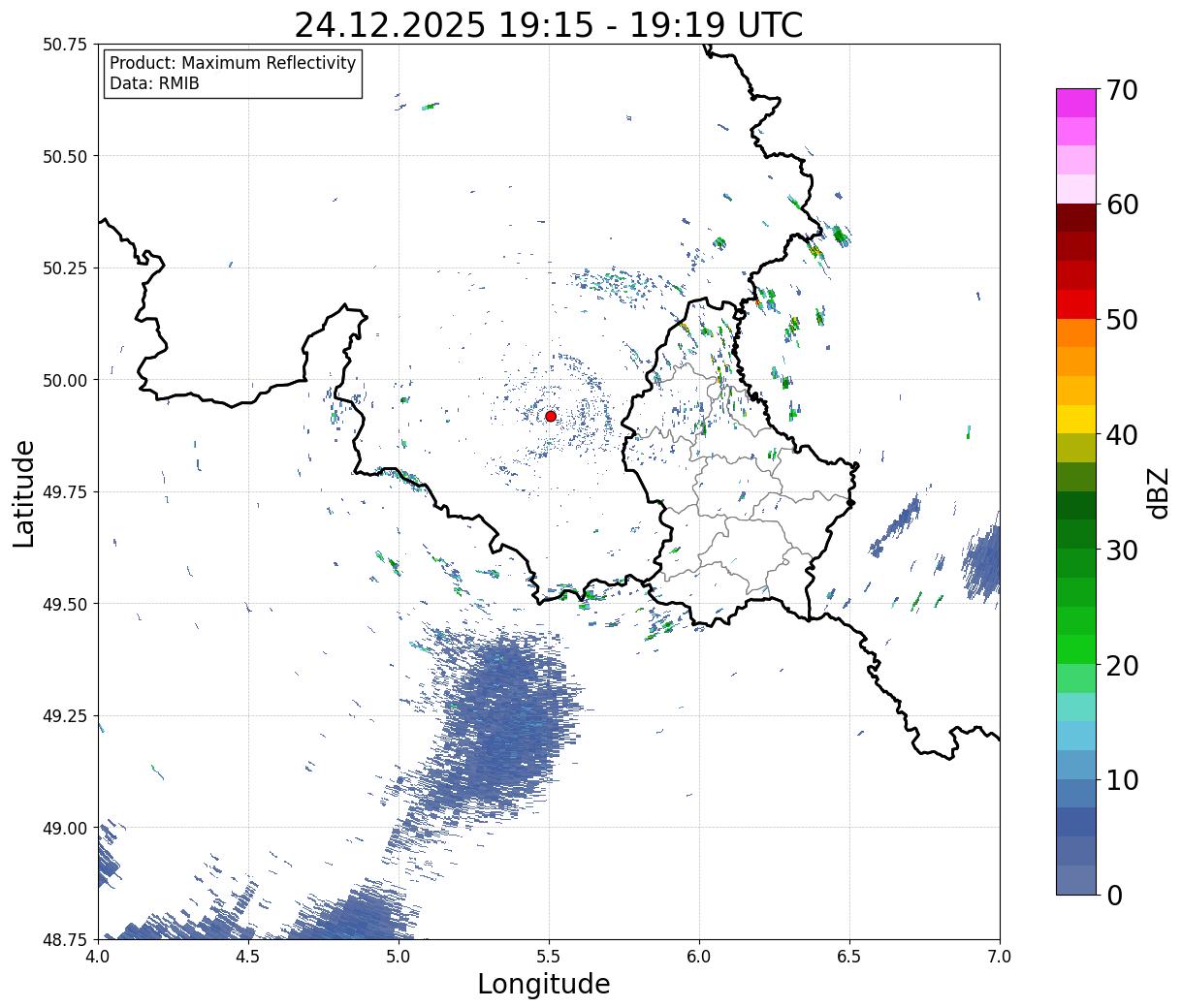Click the colorbar tick label 20
The width and height of the screenshot is (1182, 1008).
1122,665
